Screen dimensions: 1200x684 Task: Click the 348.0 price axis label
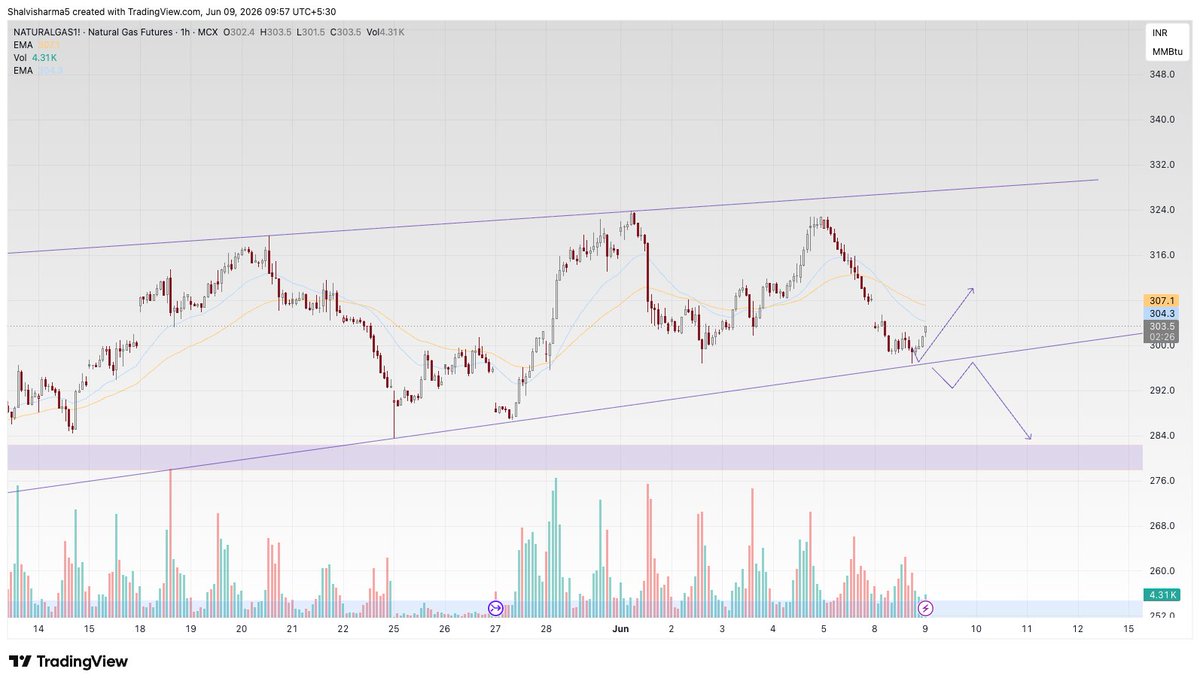[x=1162, y=74]
